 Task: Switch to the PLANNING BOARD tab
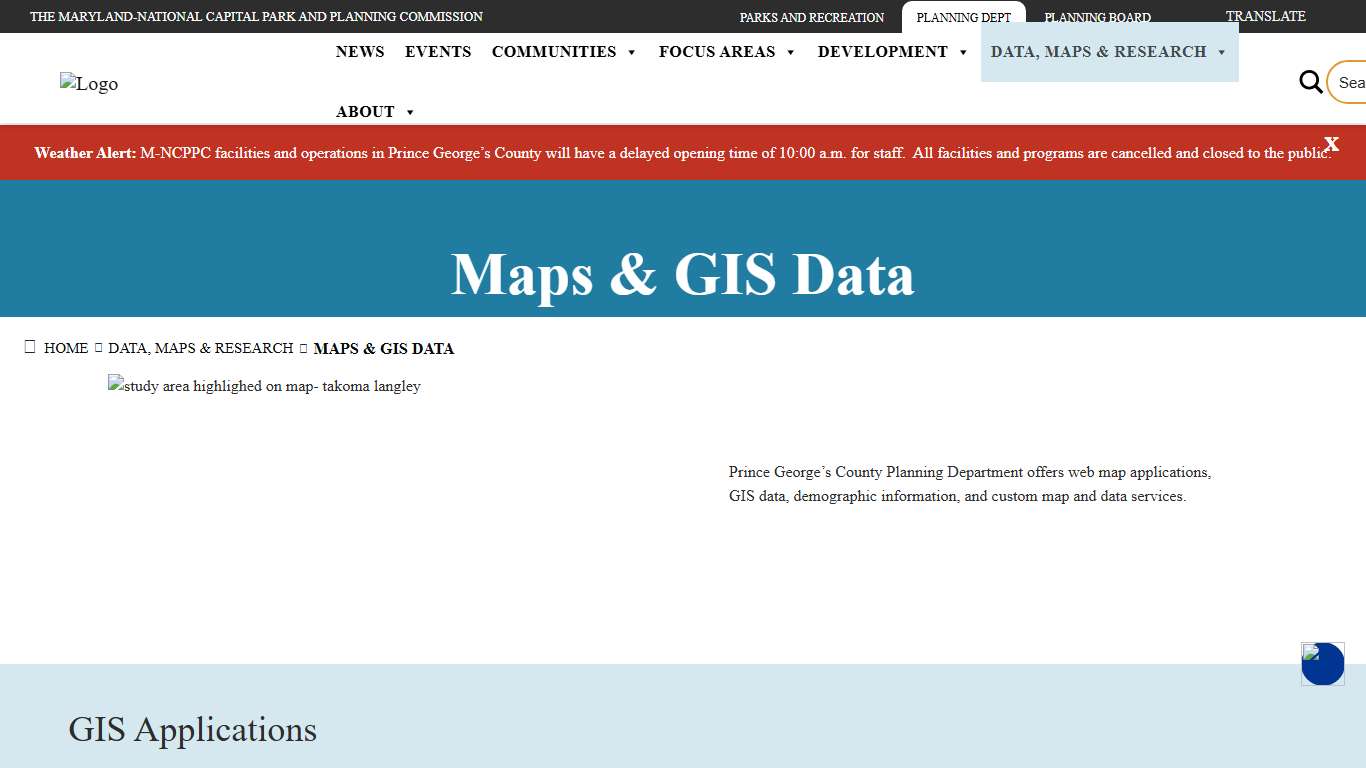(x=1097, y=17)
